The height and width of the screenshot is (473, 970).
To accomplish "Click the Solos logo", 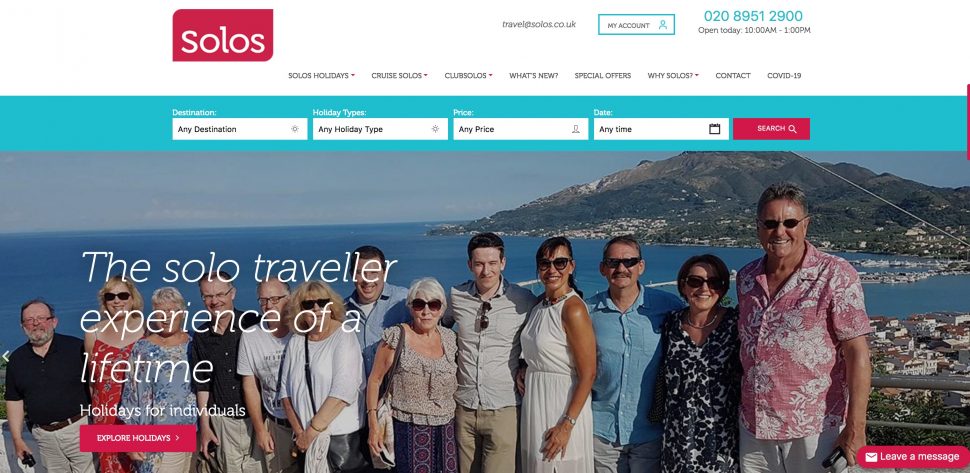I will click(223, 35).
